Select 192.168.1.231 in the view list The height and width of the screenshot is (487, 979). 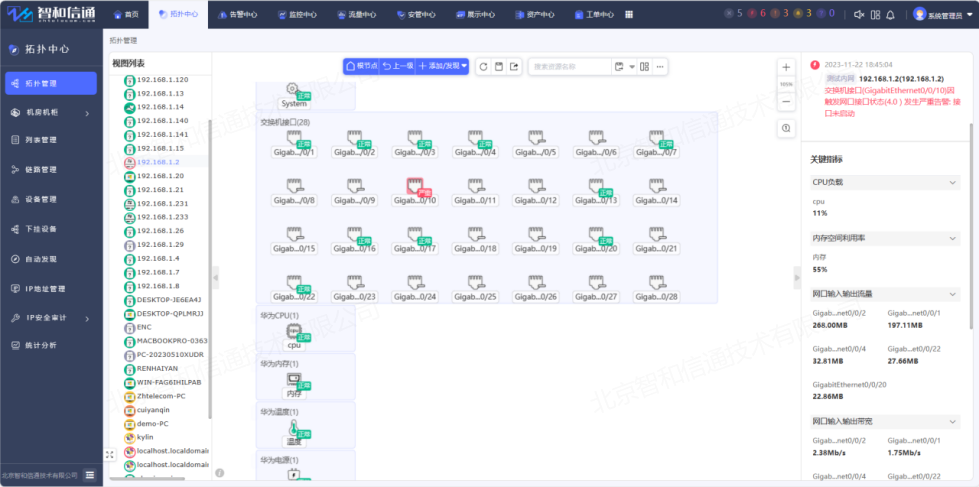click(160, 204)
